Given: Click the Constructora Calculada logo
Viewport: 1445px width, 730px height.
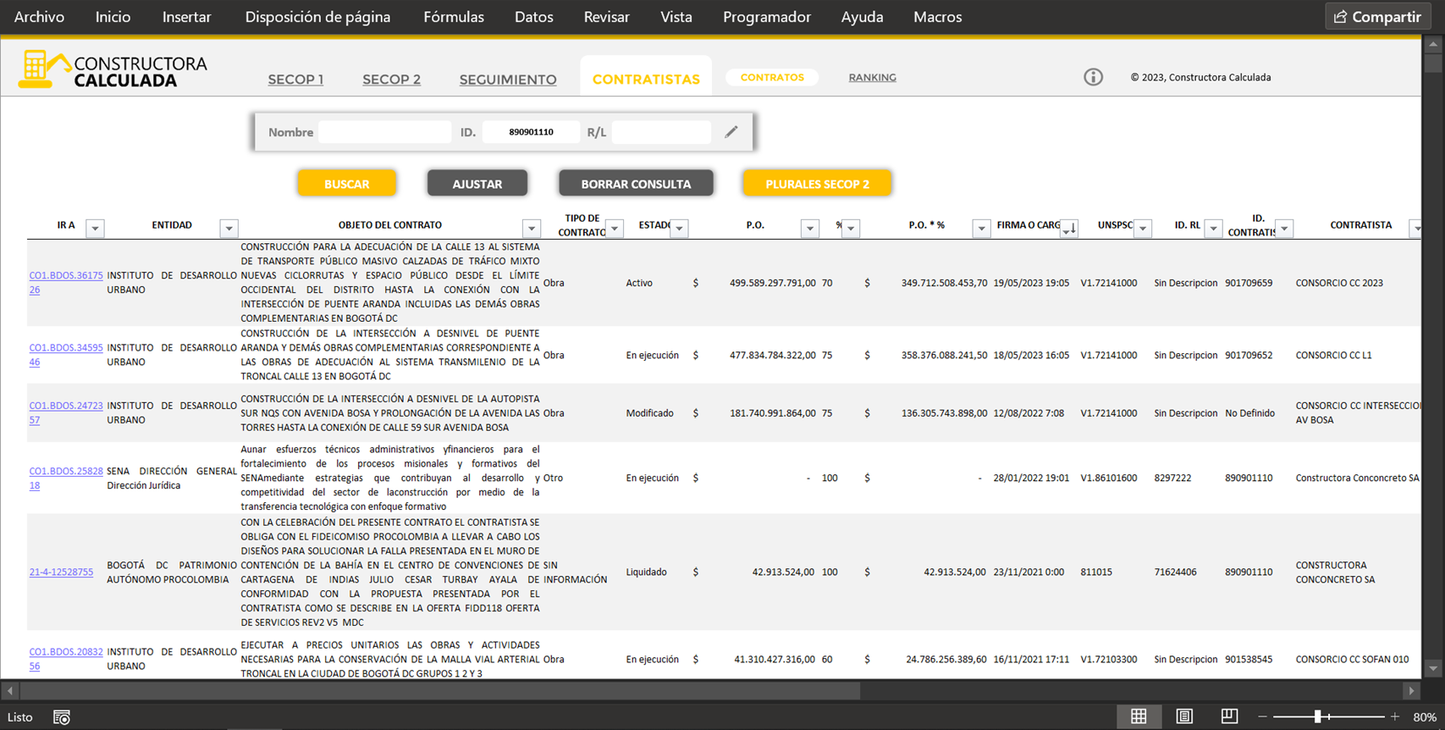Looking at the screenshot, I should [x=113, y=71].
